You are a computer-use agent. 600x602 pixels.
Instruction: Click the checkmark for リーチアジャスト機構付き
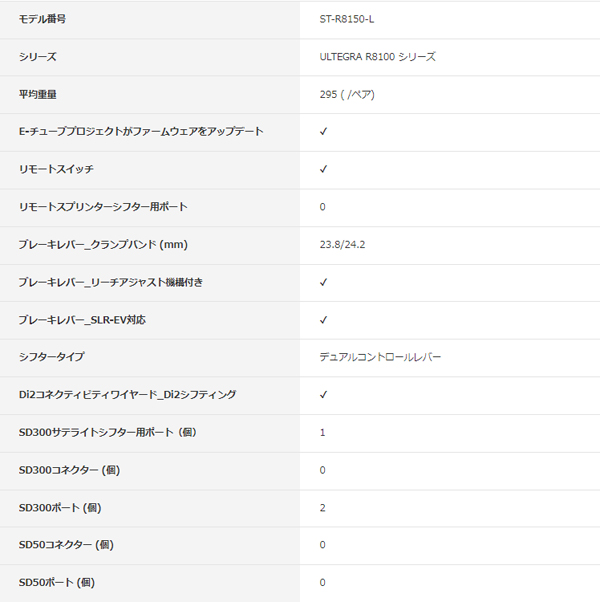tap(323, 282)
